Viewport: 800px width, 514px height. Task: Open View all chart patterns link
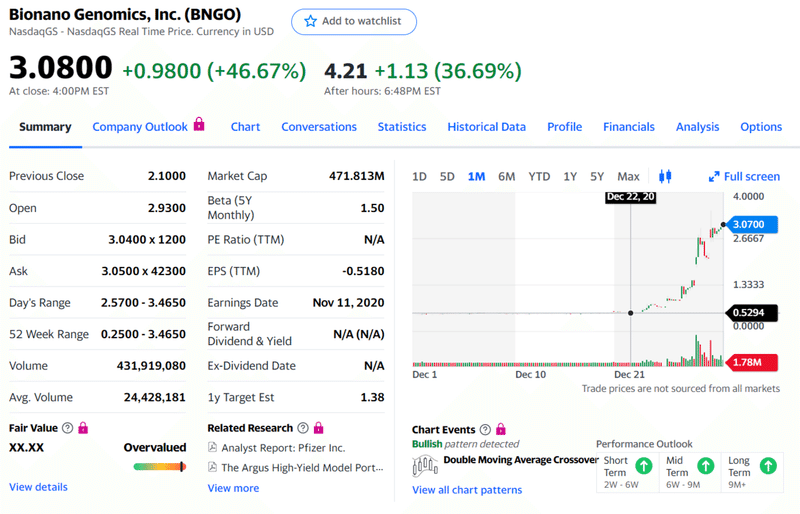(467, 490)
